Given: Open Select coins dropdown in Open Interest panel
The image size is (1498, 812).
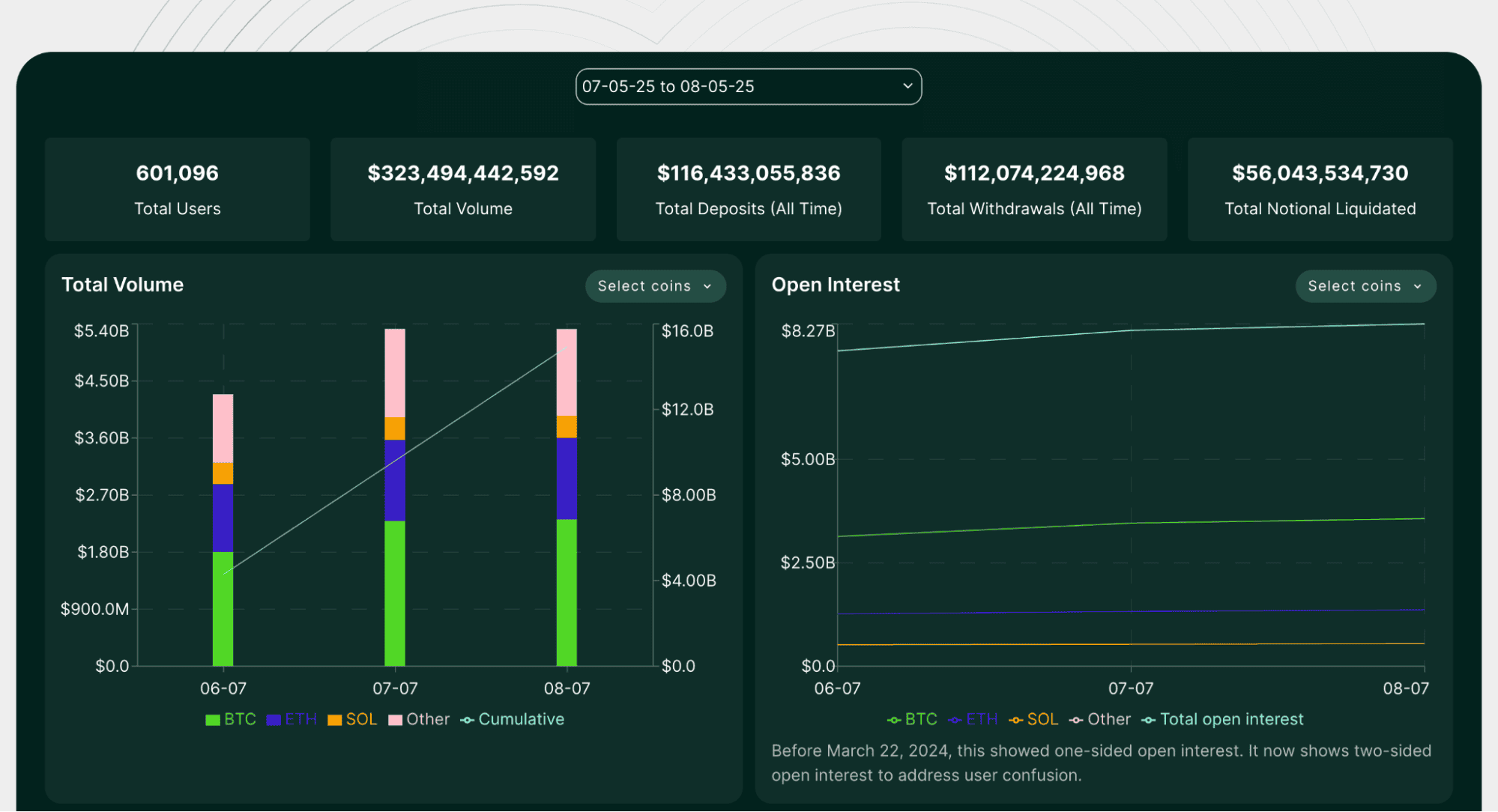Looking at the screenshot, I should [x=1365, y=286].
